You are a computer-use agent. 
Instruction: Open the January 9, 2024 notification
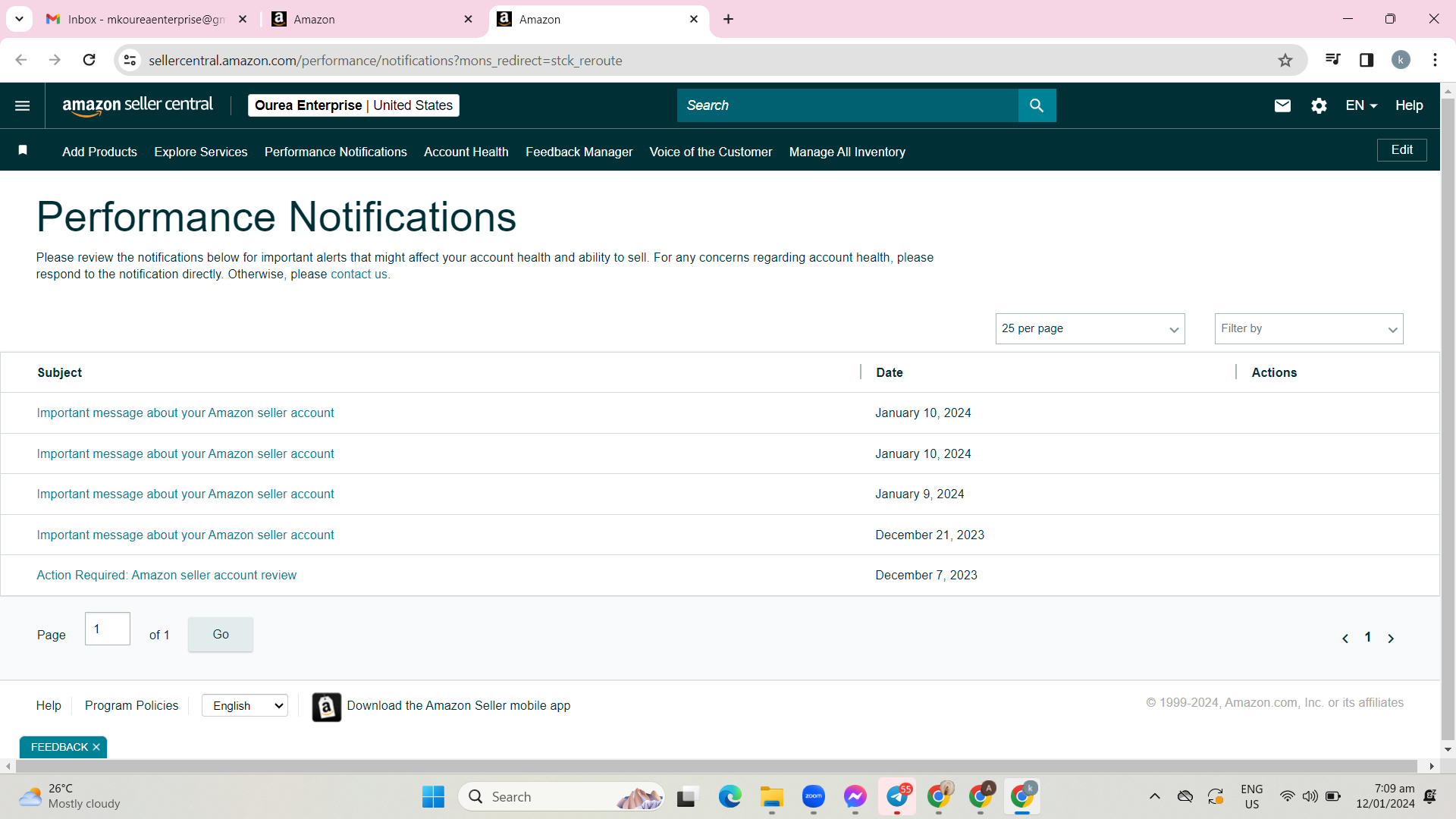point(186,494)
